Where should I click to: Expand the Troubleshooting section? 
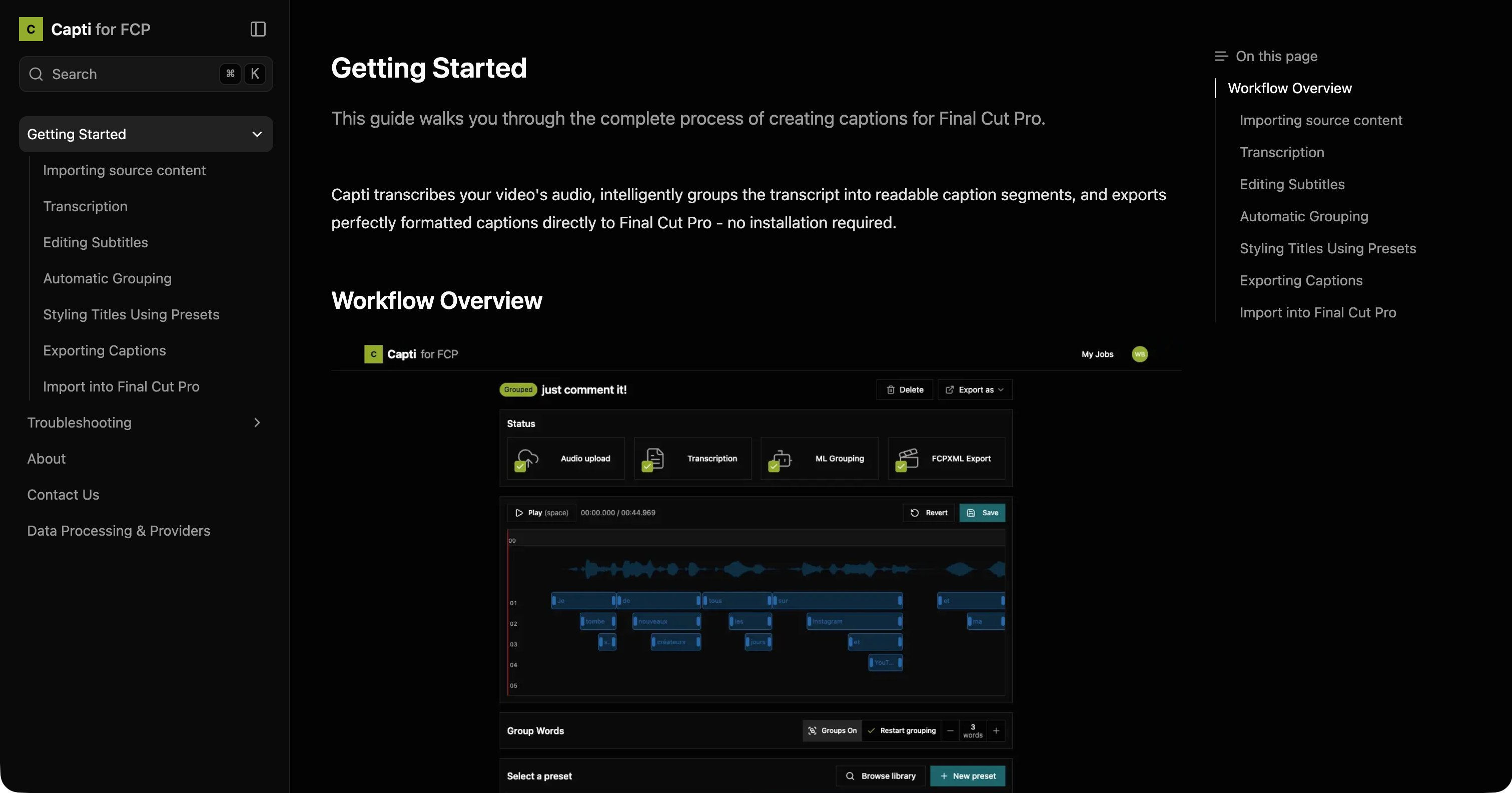(x=257, y=423)
